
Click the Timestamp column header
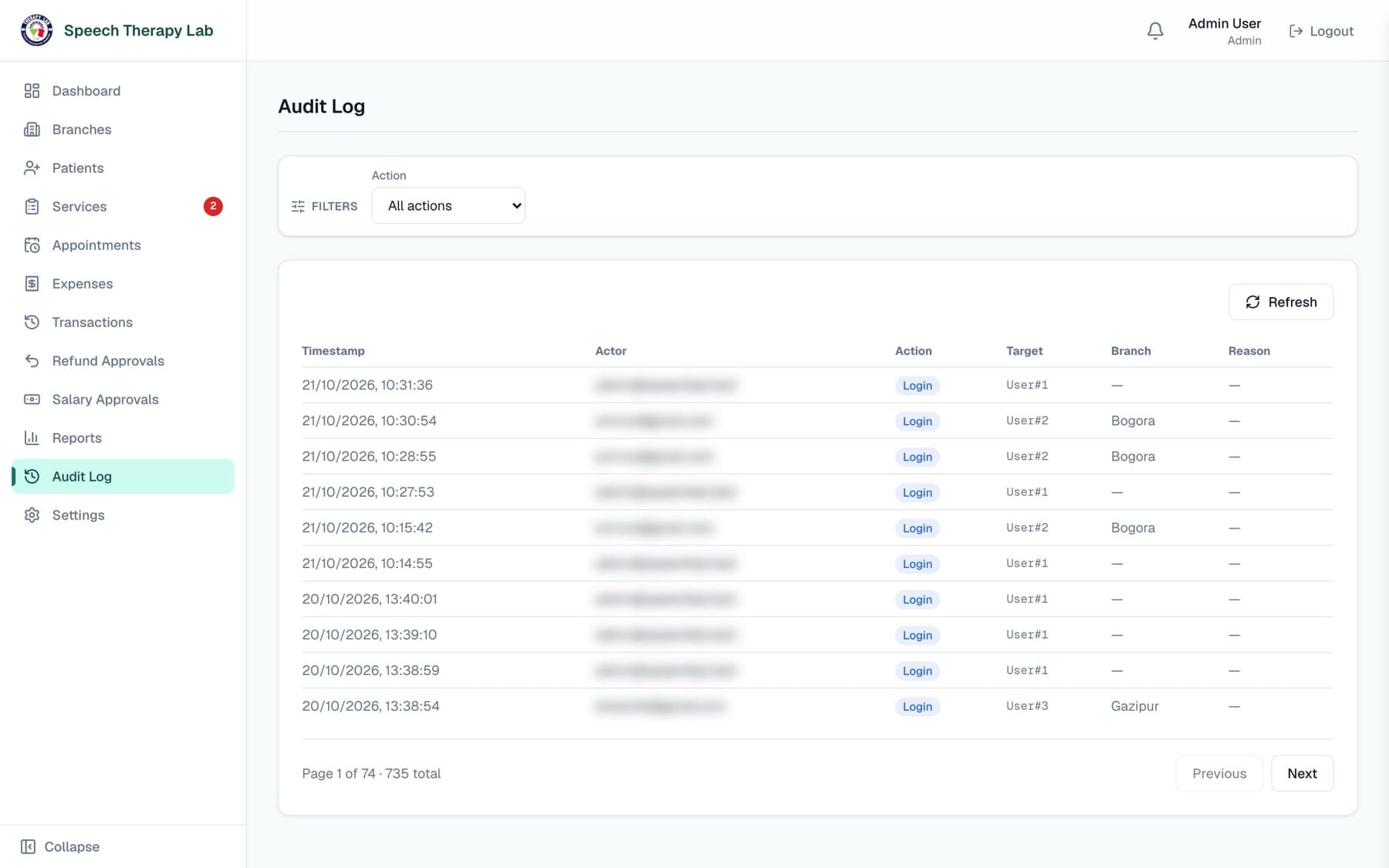(333, 351)
